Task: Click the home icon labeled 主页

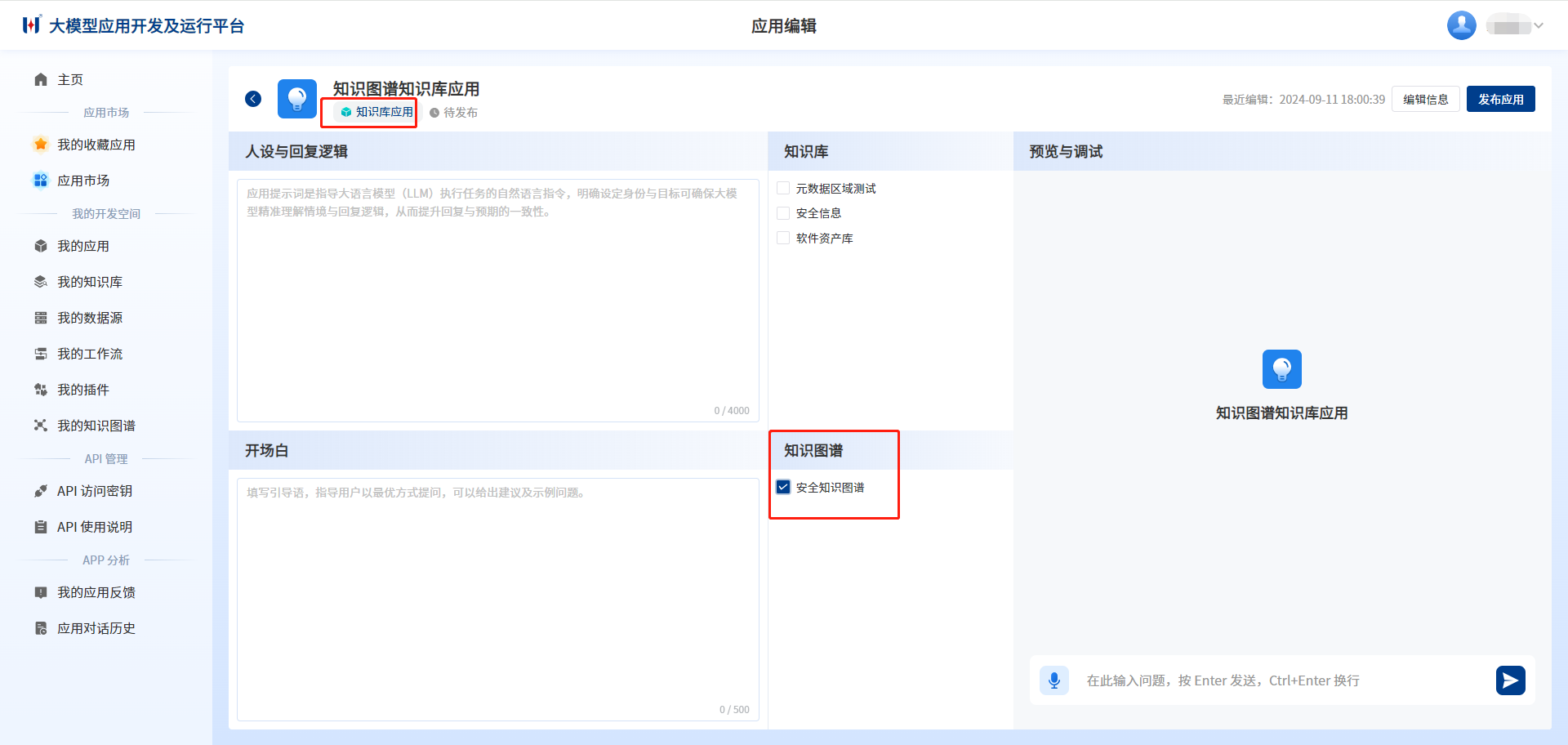Action: [41, 79]
